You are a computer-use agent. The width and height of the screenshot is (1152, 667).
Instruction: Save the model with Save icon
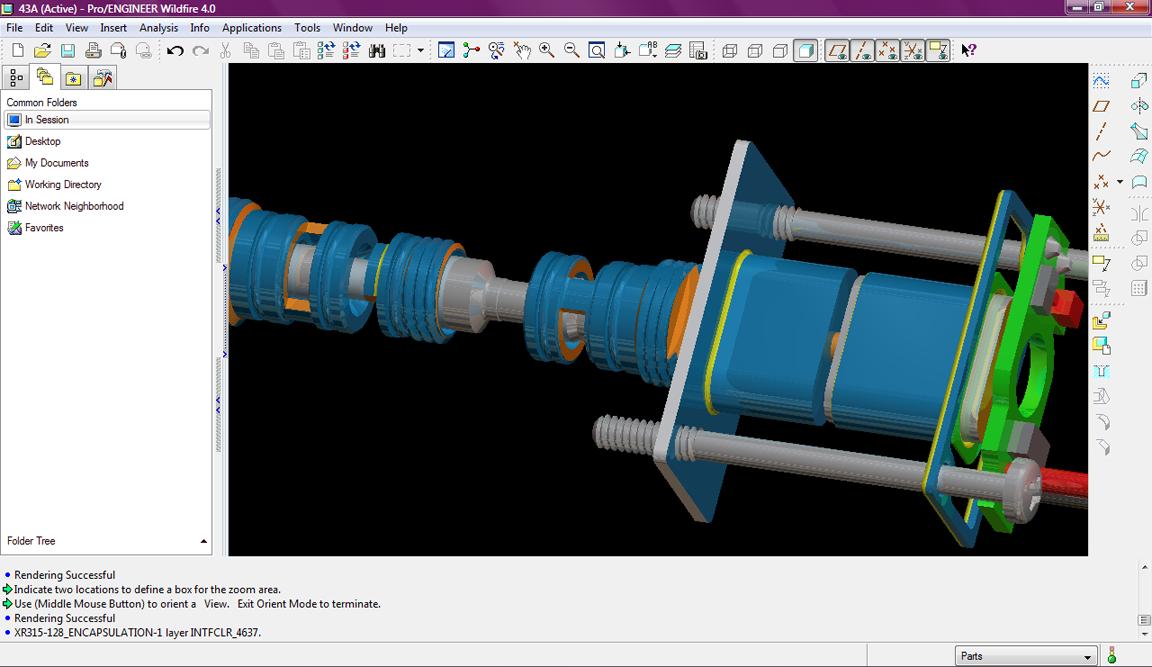pos(68,51)
